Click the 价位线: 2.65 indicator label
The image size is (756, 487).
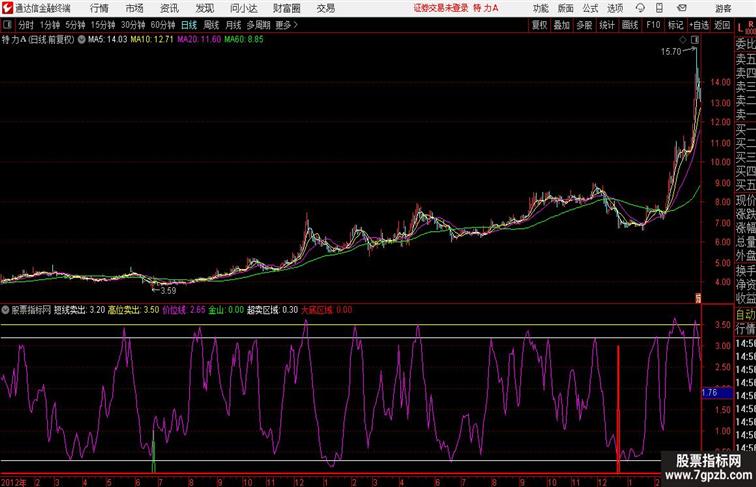click(184, 310)
